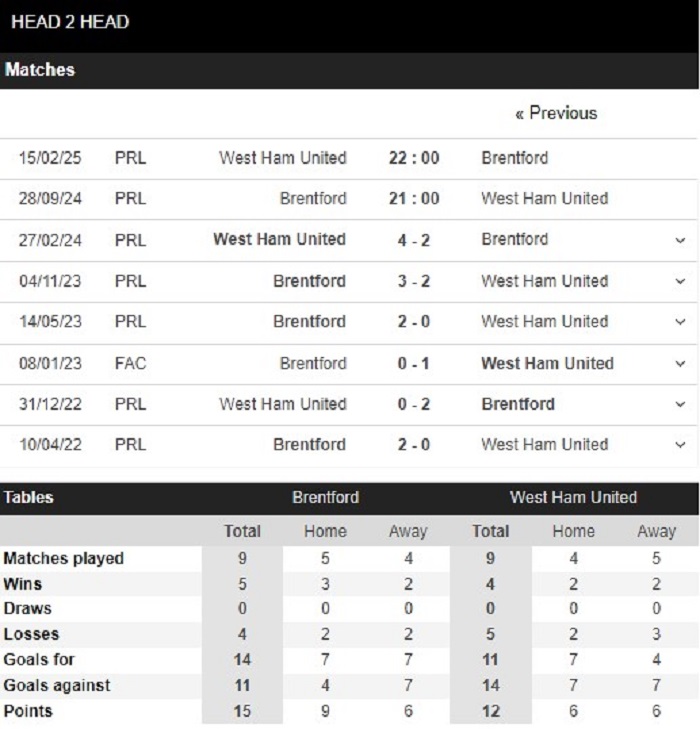Expand the 14/05/23 match row chevron

pyautogui.click(x=680, y=322)
